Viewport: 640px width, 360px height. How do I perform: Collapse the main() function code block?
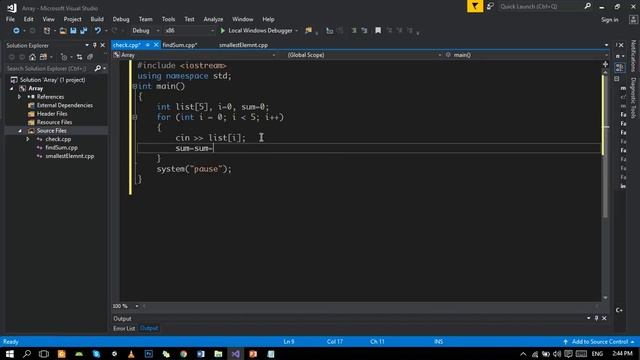[135, 87]
